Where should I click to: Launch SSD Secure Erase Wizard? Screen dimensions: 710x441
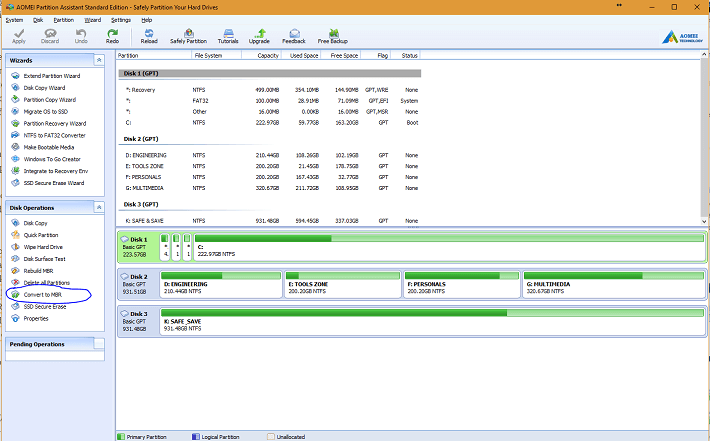pyautogui.click(x=54, y=183)
